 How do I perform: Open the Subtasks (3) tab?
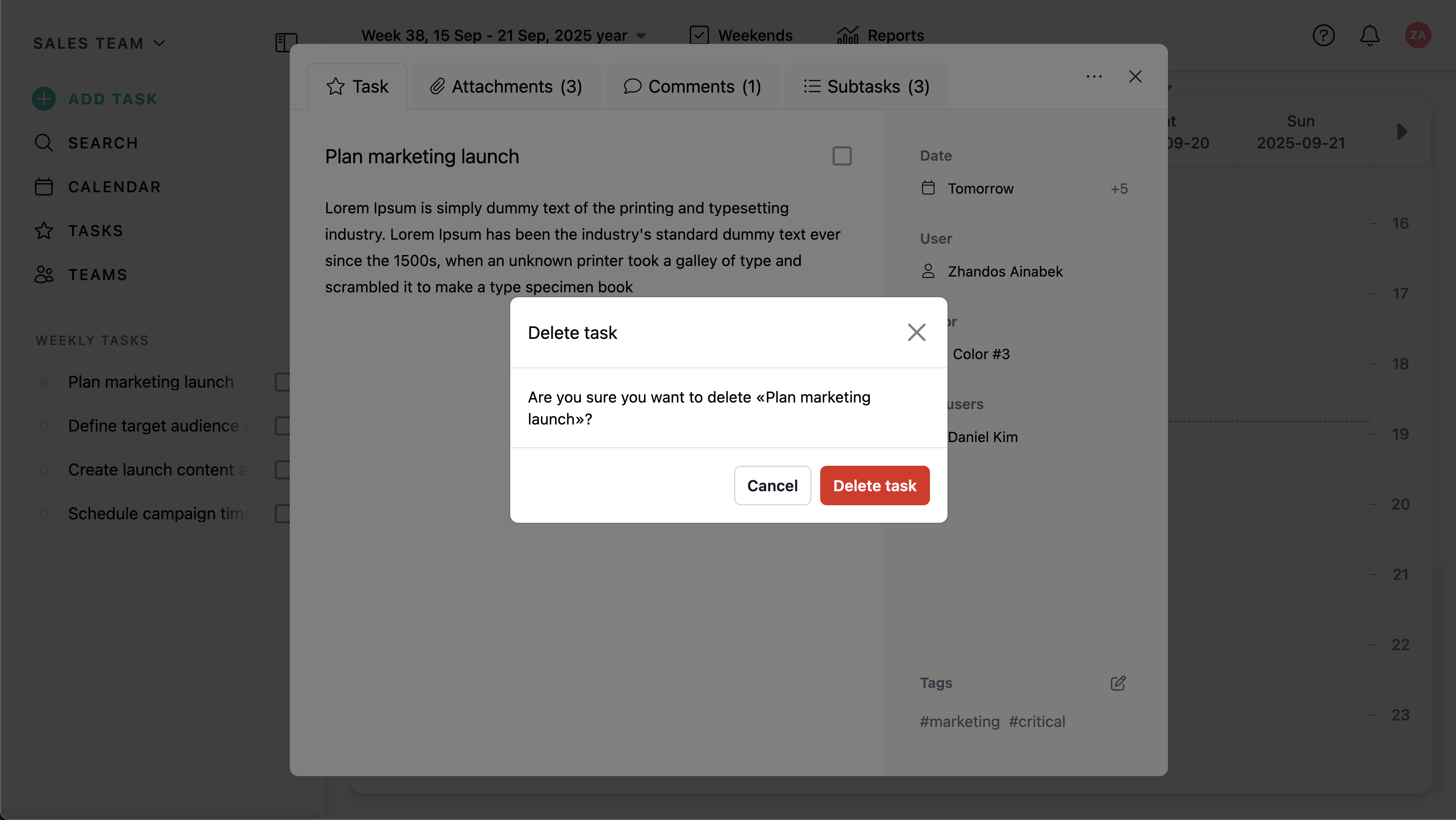point(866,86)
